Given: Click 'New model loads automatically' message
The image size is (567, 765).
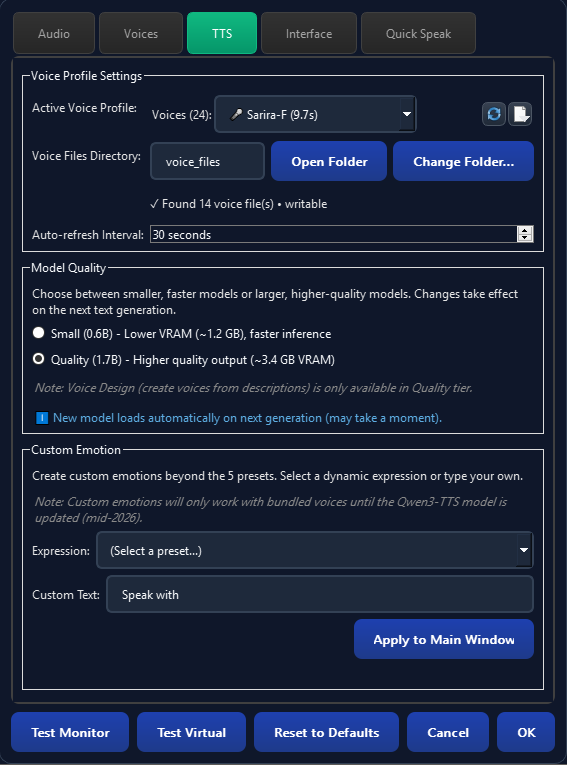Looking at the screenshot, I should point(247,418).
